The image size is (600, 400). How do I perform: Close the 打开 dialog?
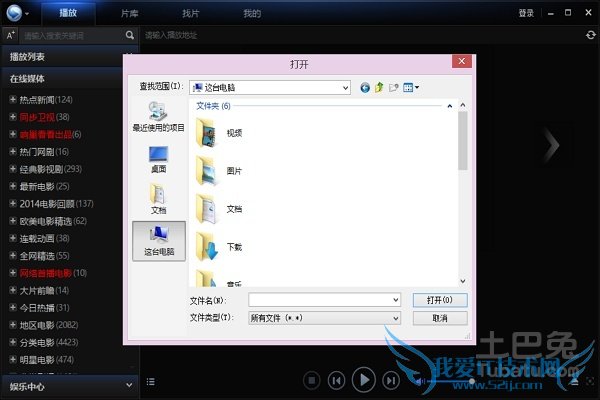pos(462,61)
